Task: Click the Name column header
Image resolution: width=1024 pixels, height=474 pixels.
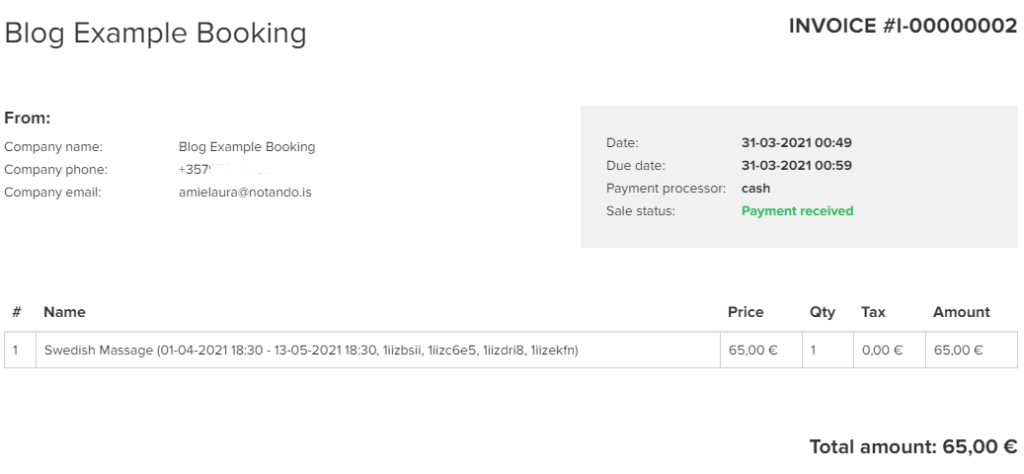Action: (x=64, y=312)
